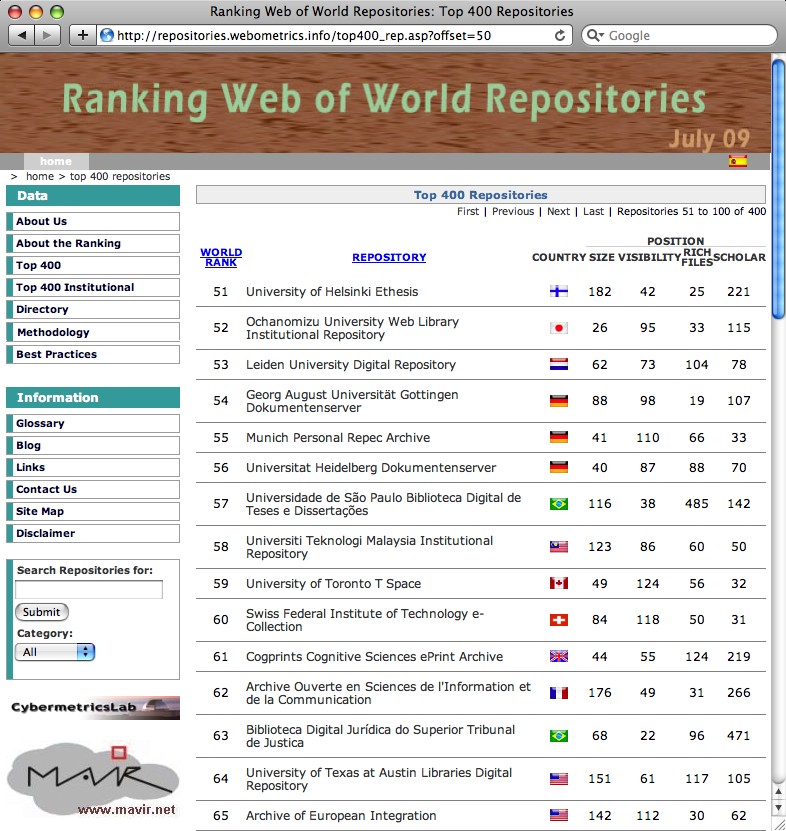This screenshot has height=831, width=786.
Task: Open About the Ranking menu item
Action: [x=93, y=243]
